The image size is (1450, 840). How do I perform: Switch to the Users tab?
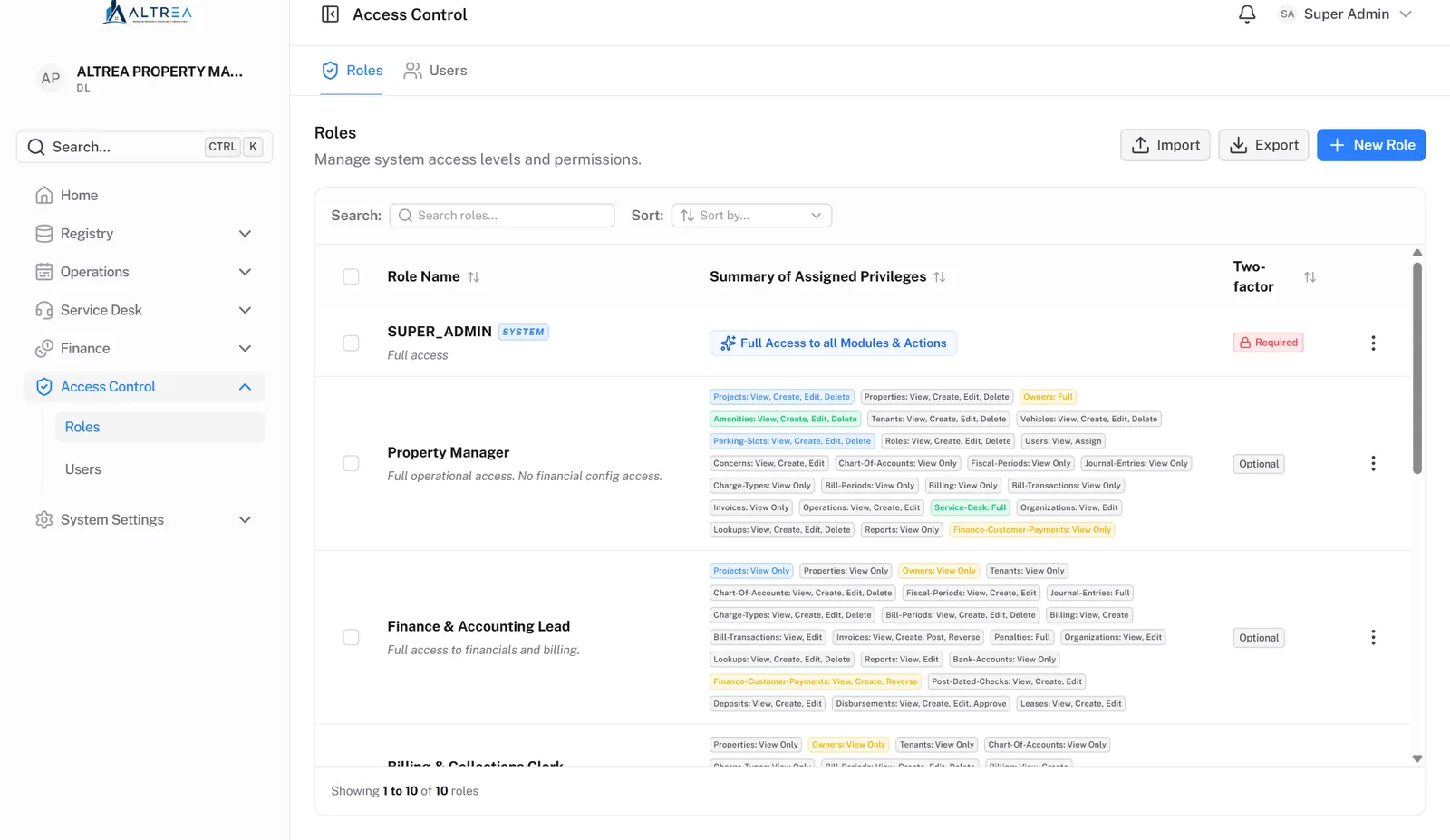pos(435,71)
